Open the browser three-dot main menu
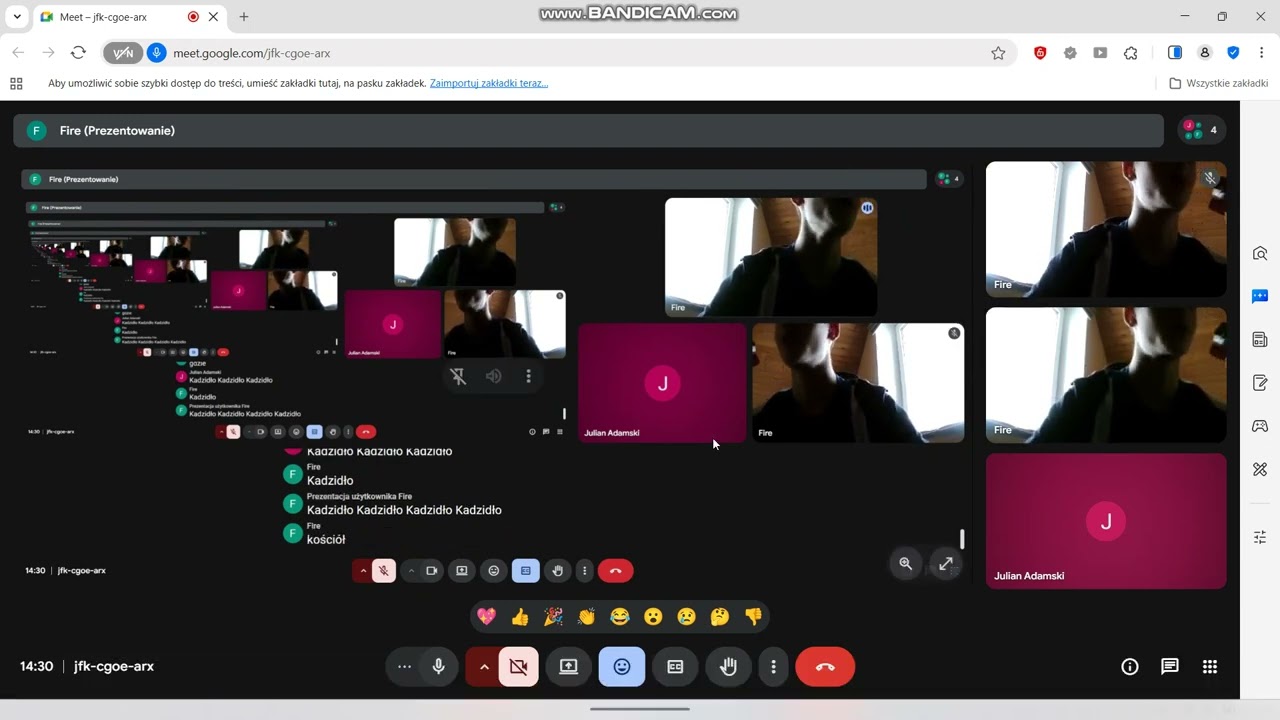This screenshot has height=720, width=1280. (1262, 53)
